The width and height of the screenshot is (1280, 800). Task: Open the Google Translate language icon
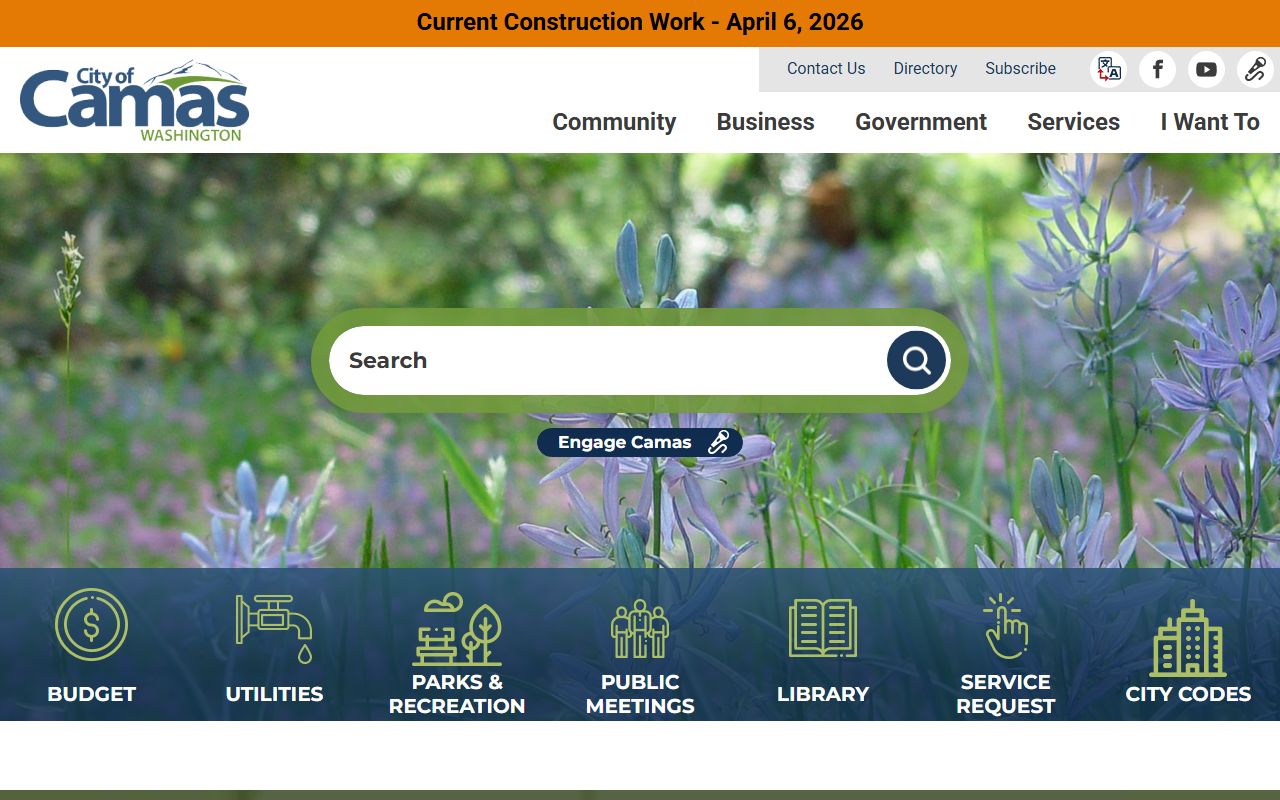pos(1108,69)
